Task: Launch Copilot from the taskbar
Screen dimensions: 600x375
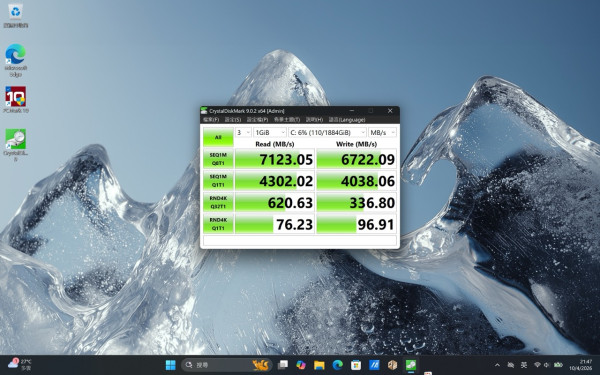Action: click(301, 365)
